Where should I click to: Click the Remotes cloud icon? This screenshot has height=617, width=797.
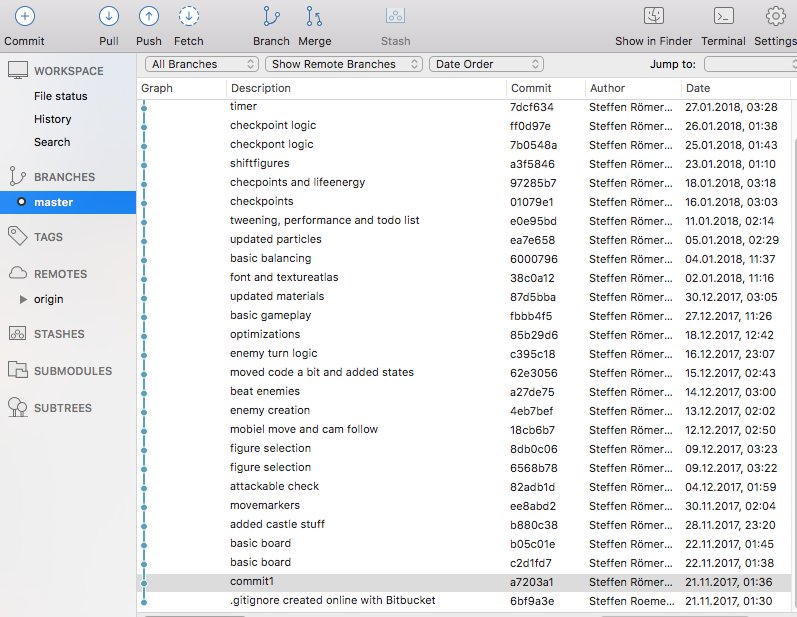pyautogui.click(x=18, y=273)
